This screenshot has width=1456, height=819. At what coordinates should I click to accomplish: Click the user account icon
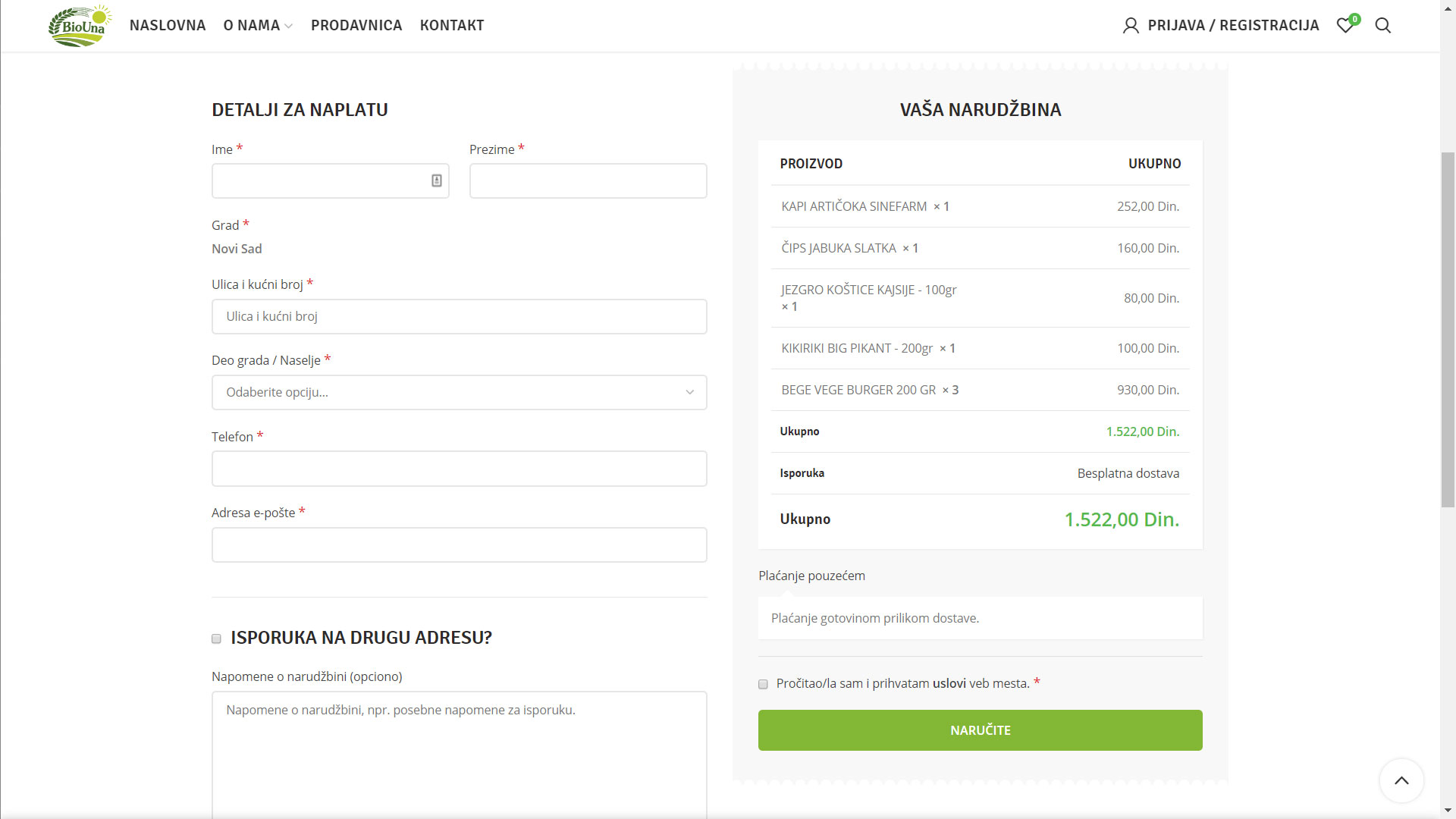tap(1131, 26)
